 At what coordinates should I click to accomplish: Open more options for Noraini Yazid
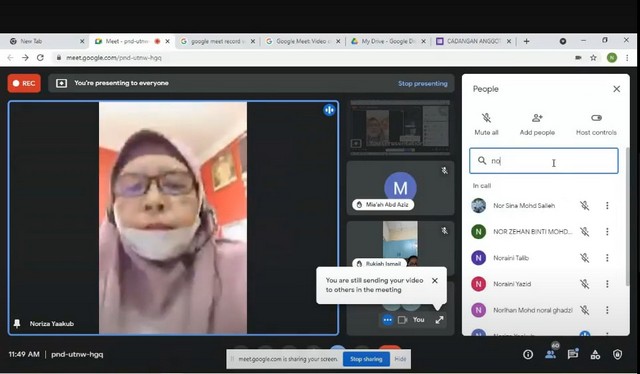[x=607, y=284]
